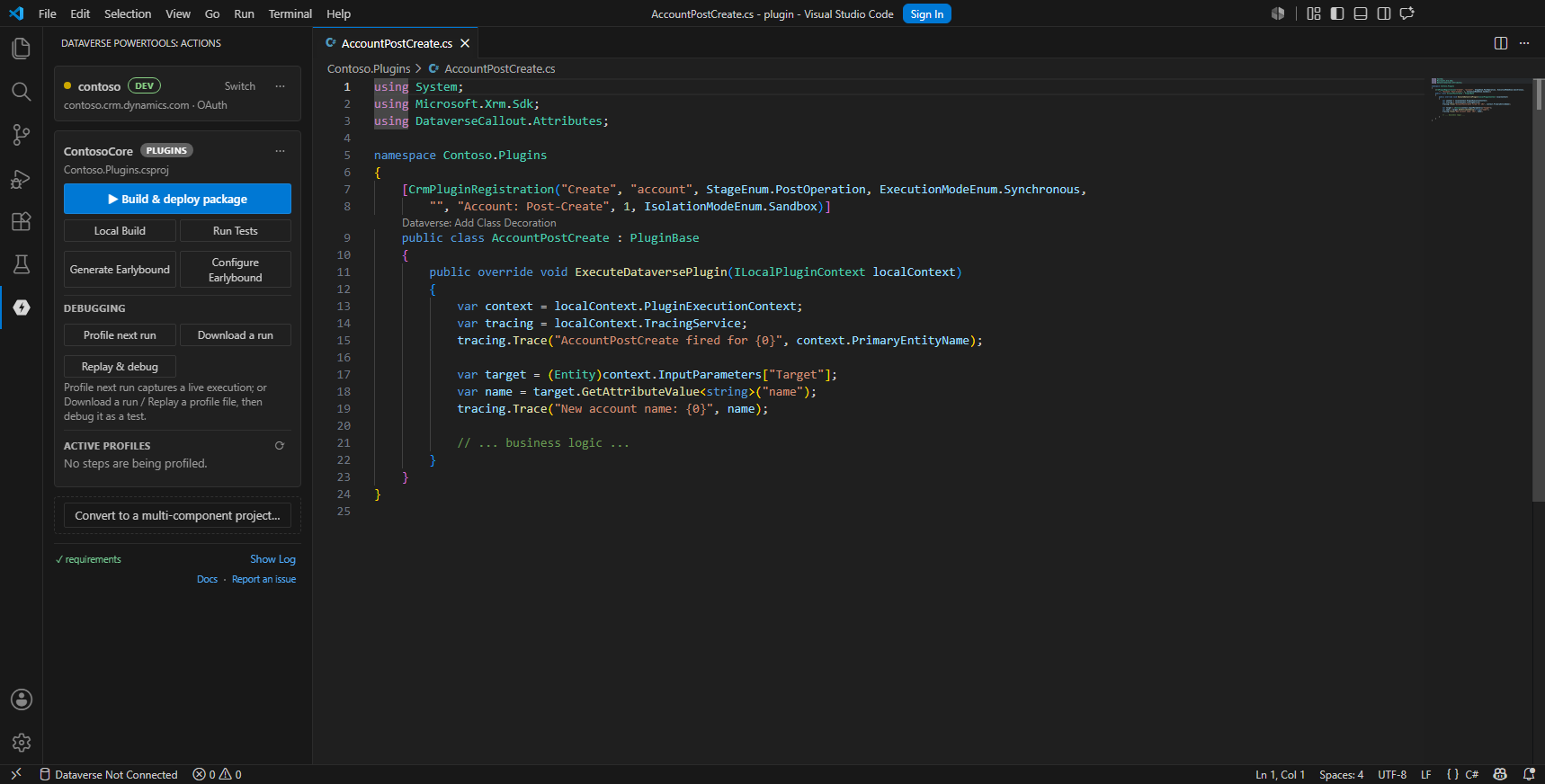Screen dimensions: 1545x784
Task: Open contoso environment more options menu
Action: point(280,86)
